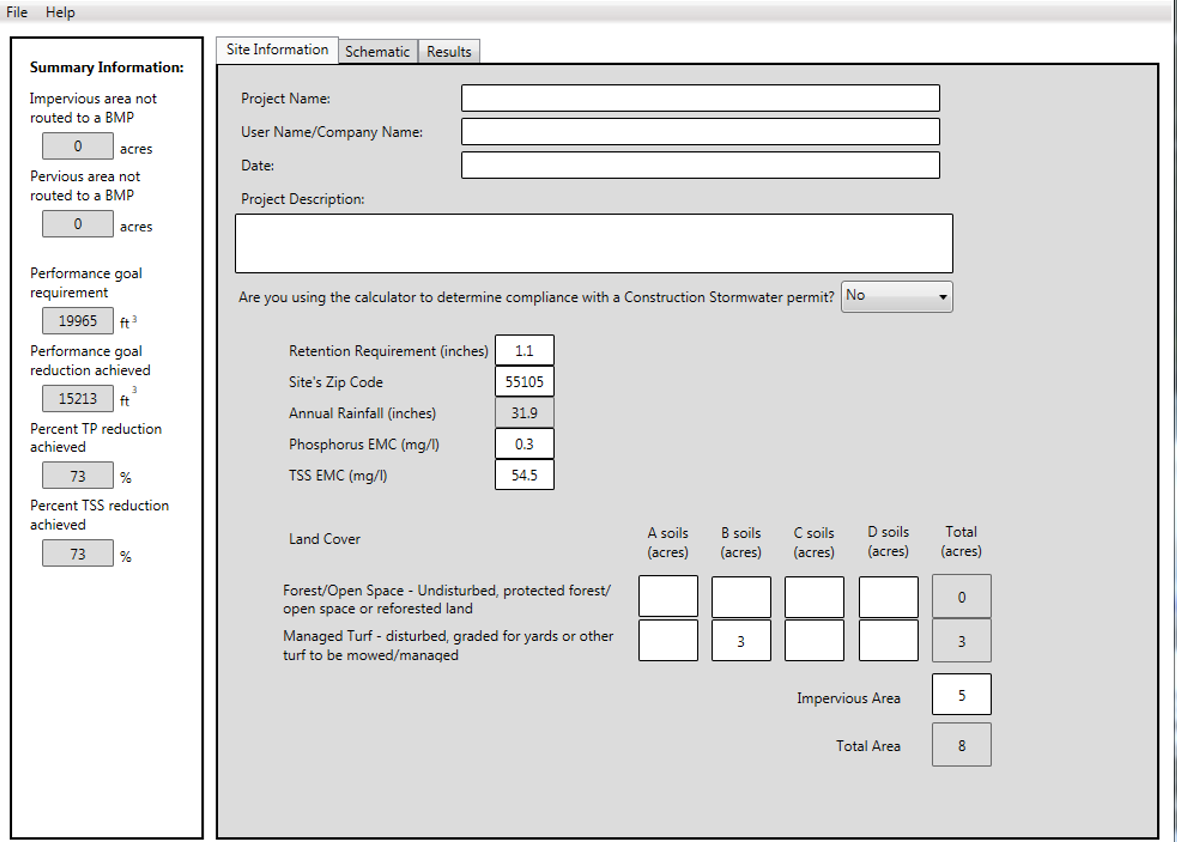This screenshot has height=842, width=1177.
Task: Click the Site's Zip Code field
Action: click(524, 382)
